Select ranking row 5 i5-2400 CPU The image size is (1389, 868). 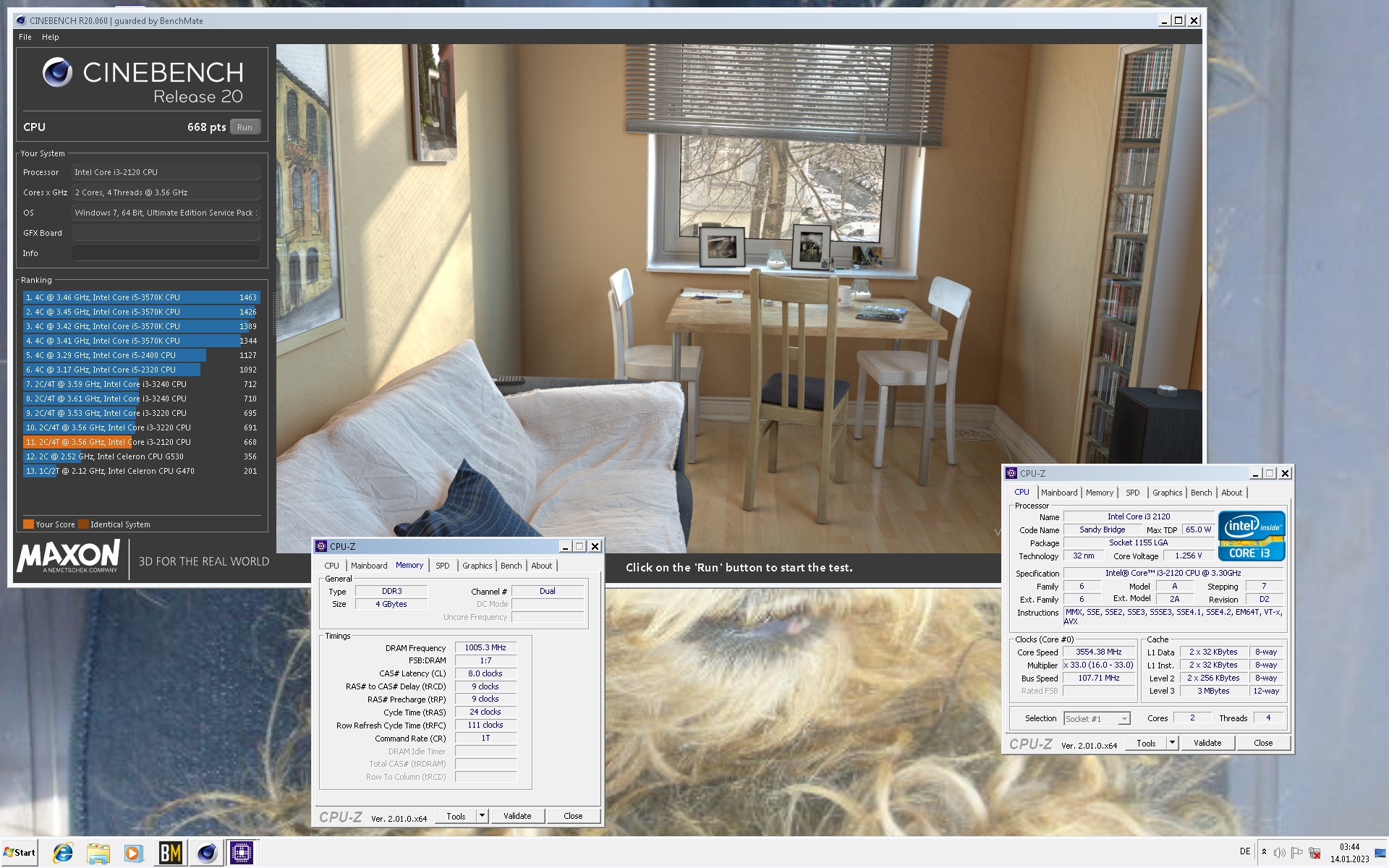tap(141, 355)
